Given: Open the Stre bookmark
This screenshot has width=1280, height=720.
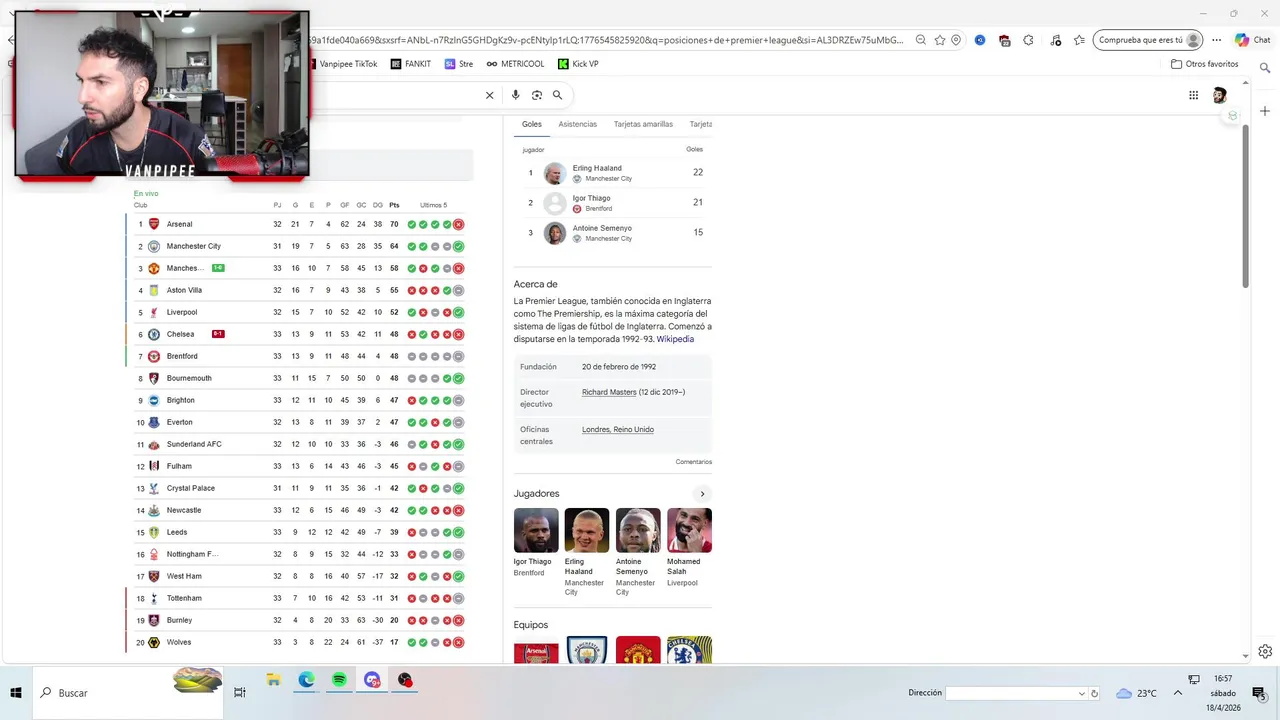Looking at the screenshot, I should (x=459, y=64).
